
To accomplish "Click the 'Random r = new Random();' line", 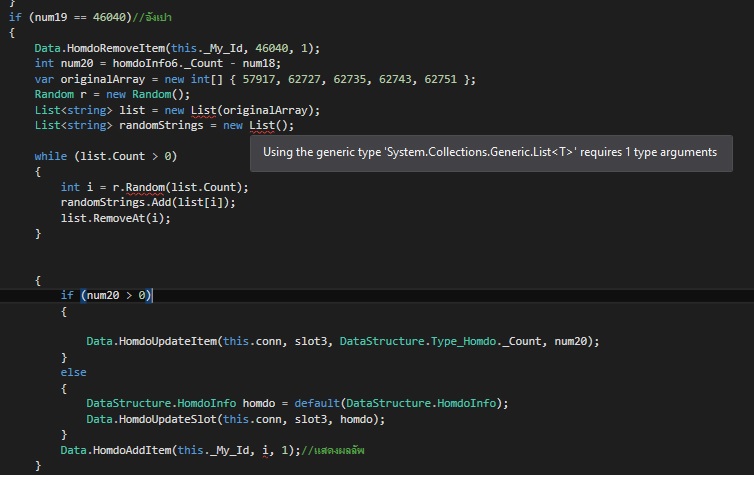I will (x=112, y=94).
